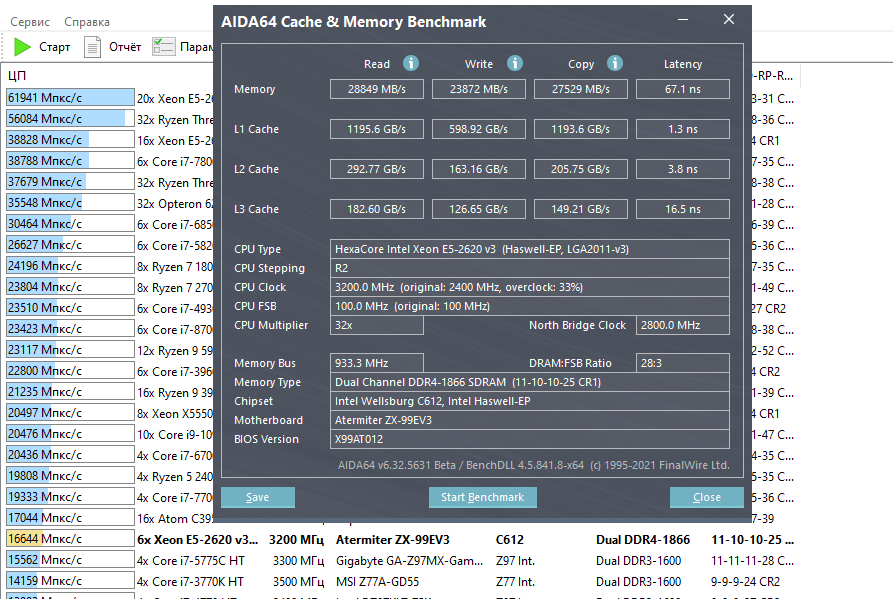
Task: Click the Memory Read value 28849 MB/s
Action: pyautogui.click(x=376, y=89)
